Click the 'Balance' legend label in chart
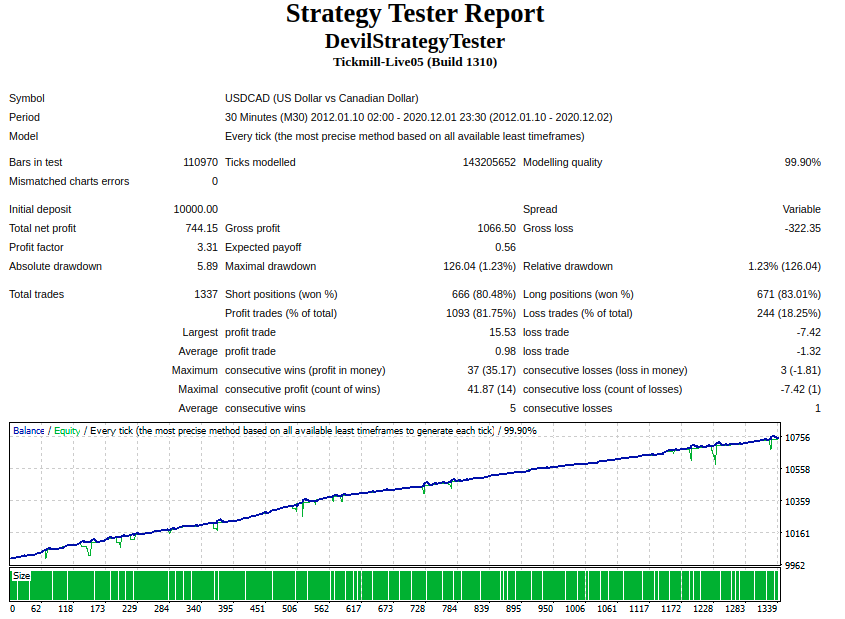Image resolution: width=845 pixels, height=619 pixels. coord(29,430)
